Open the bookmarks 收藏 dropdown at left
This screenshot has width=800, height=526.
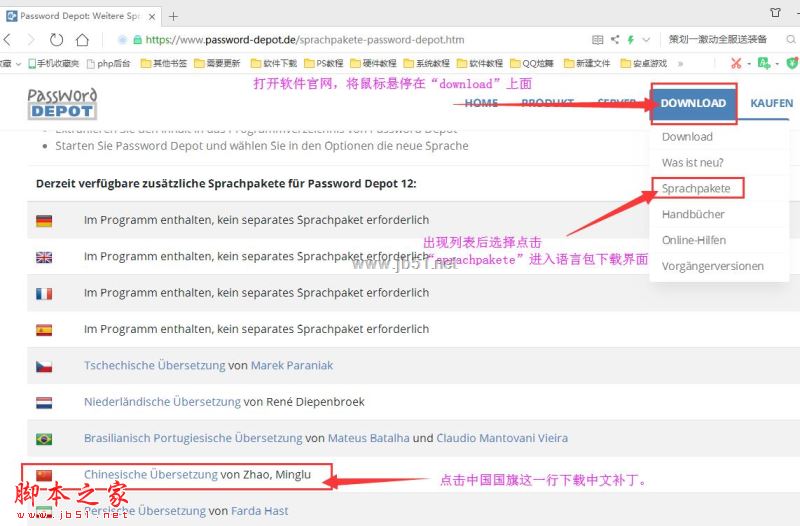tap(10, 64)
